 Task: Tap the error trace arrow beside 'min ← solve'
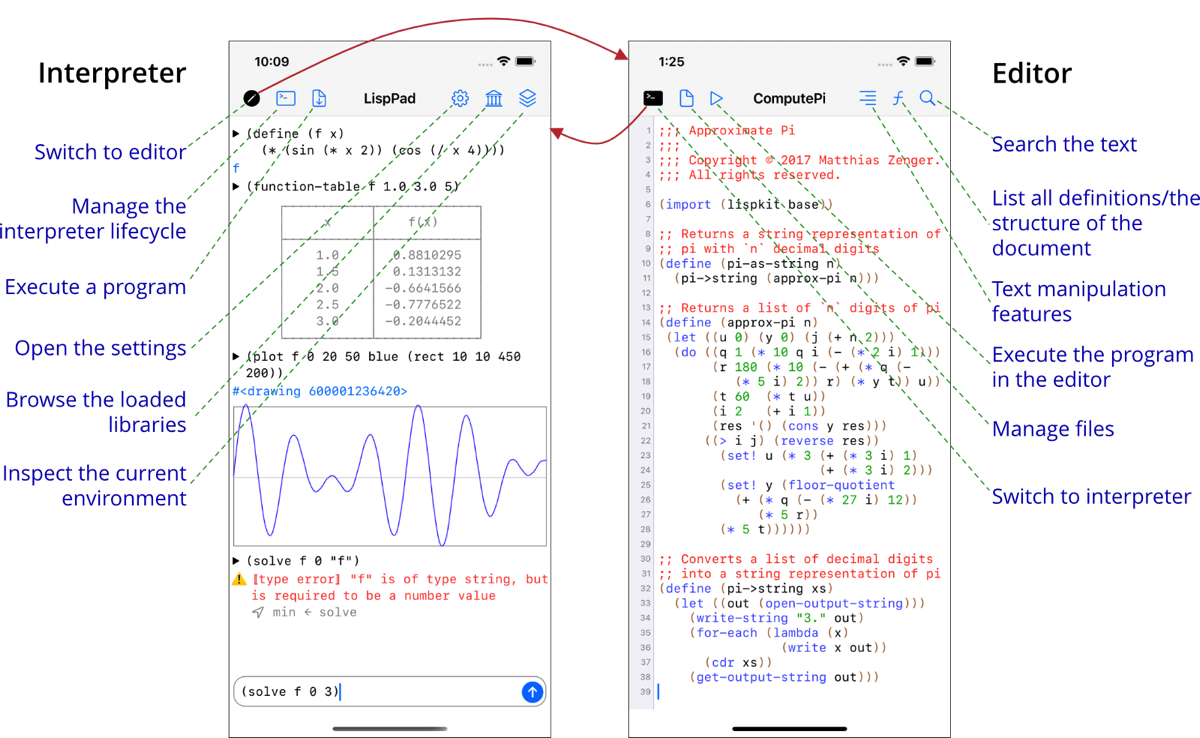pyautogui.click(x=259, y=612)
